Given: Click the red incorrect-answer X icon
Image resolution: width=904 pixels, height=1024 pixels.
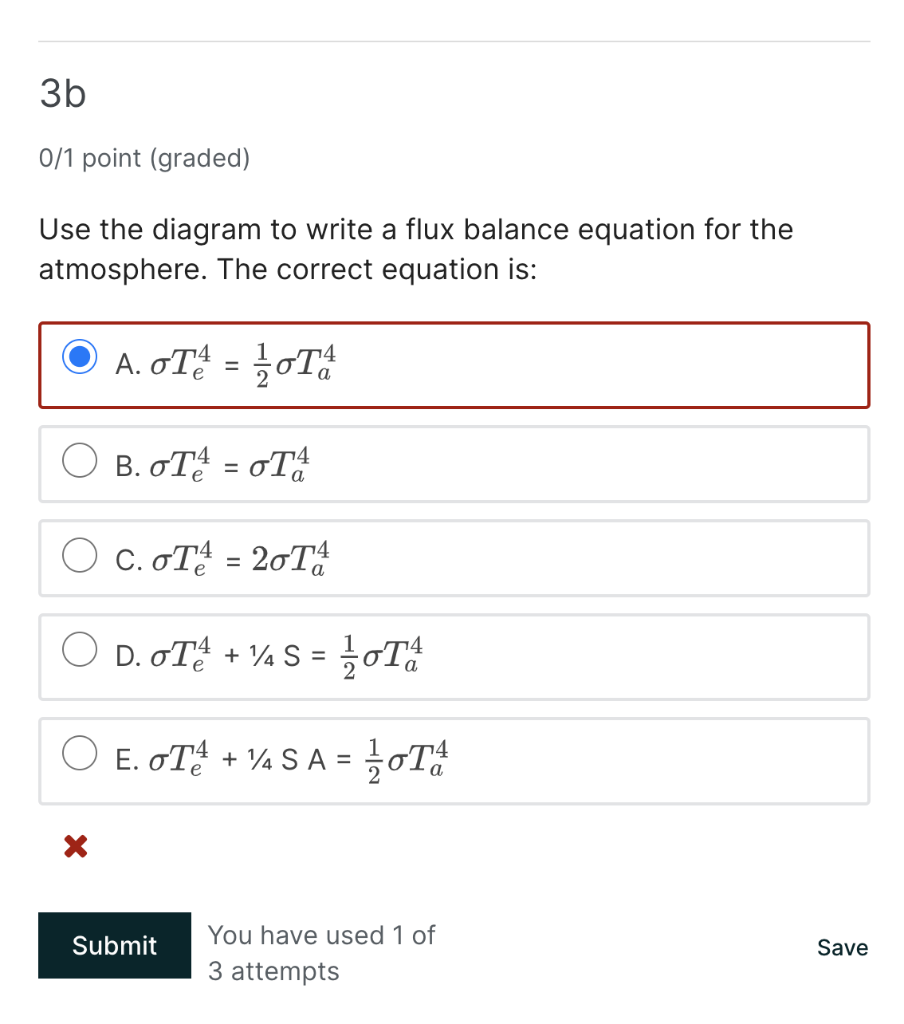Looking at the screenshot, I should tap(73, 846).
